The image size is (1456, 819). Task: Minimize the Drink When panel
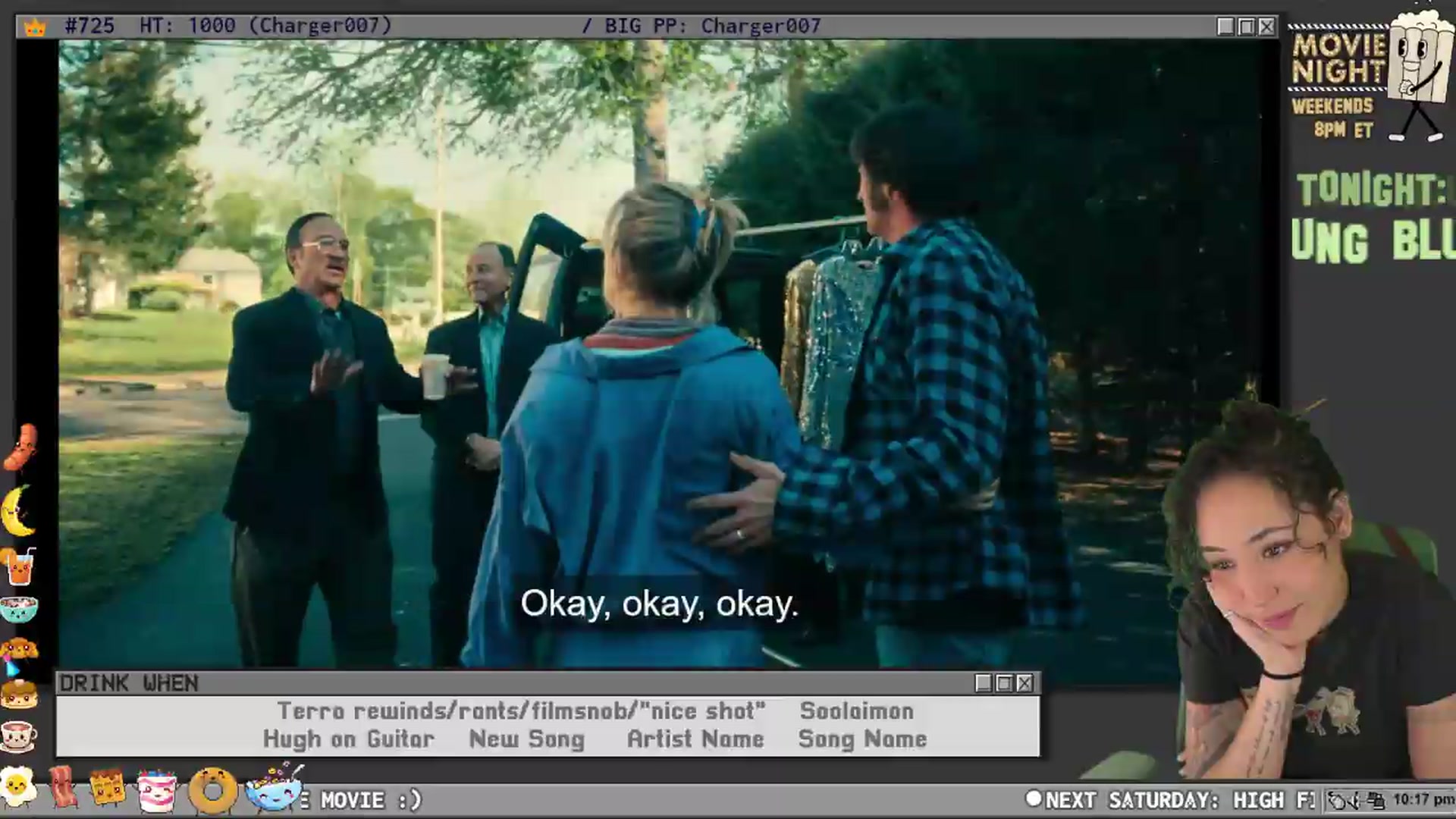[984, 683]
